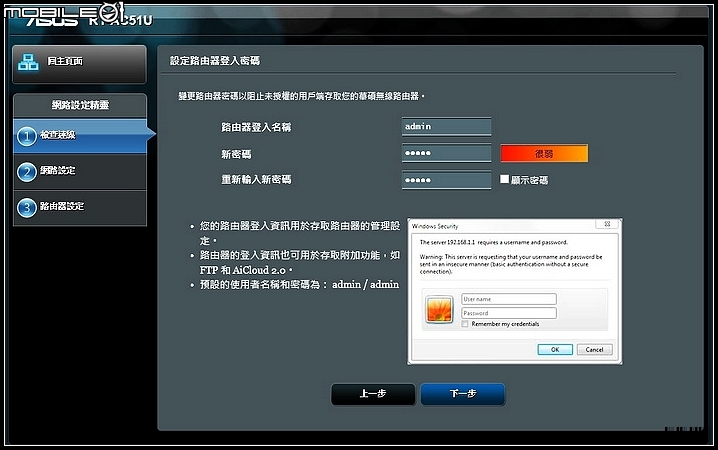This screenshot has height=450, width=718.
Task: Click the OK button in the Windows Security image
Action: [x=555, y=349]
